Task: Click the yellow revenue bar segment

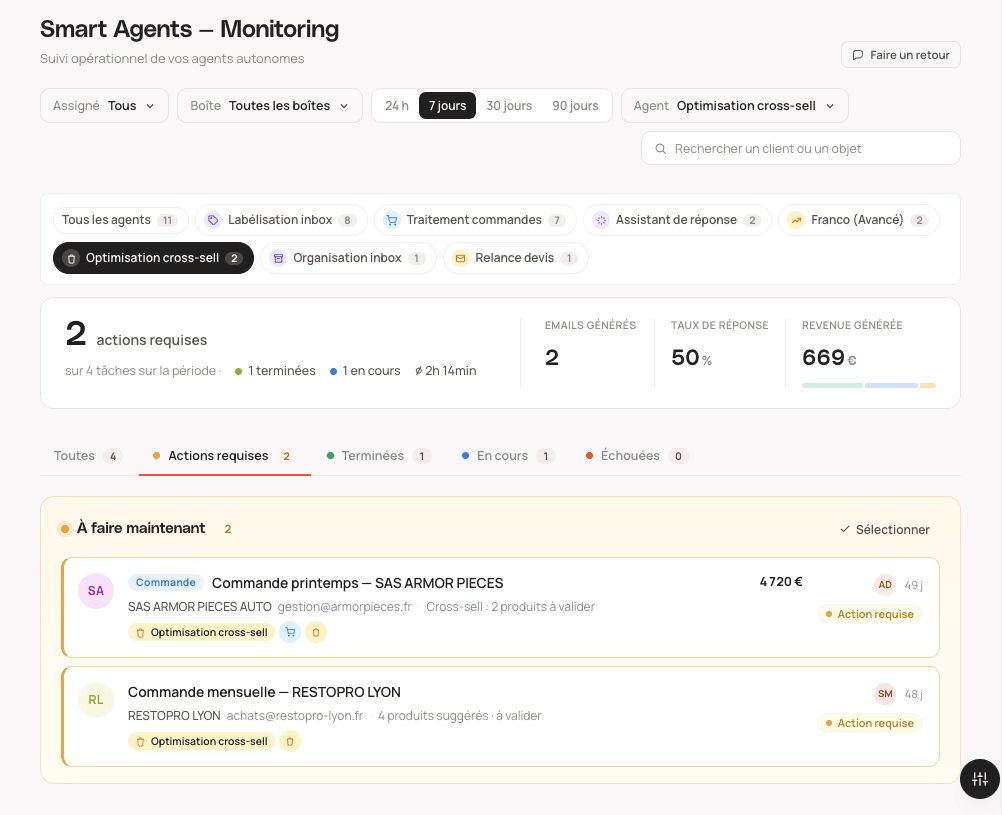Action: pos(928,385)
